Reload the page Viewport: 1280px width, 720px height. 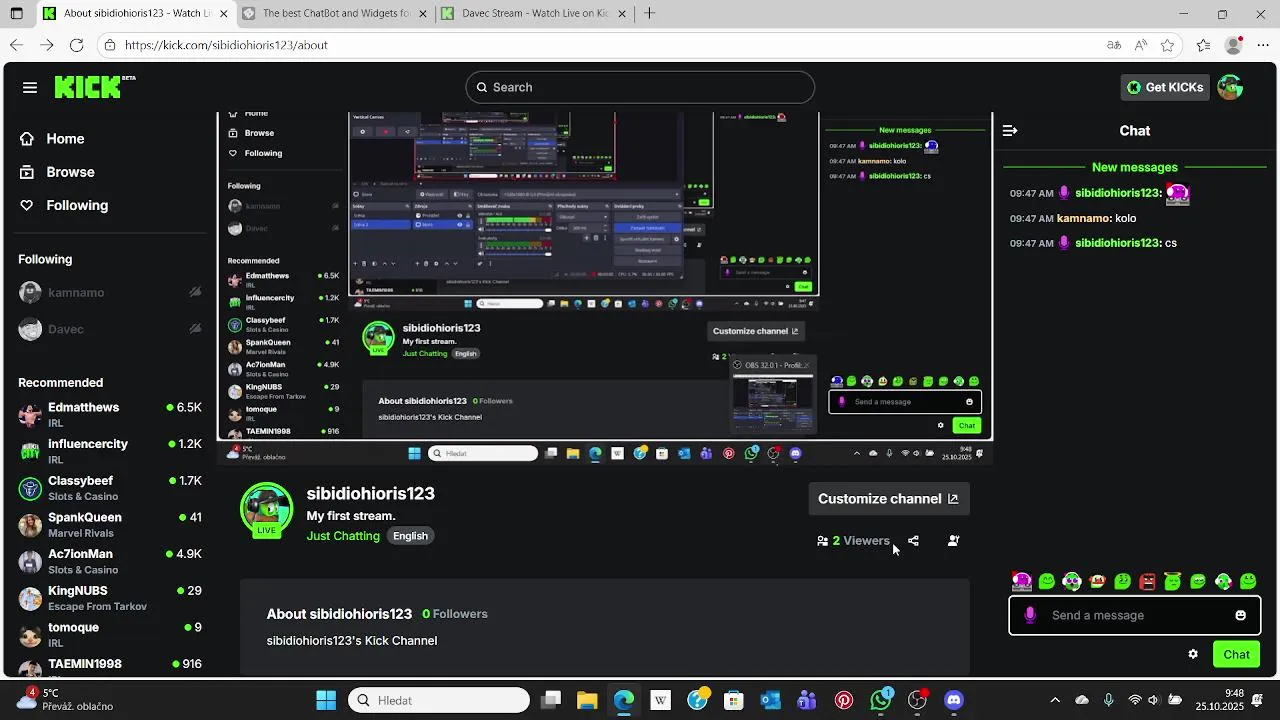[x=76, y=45]
